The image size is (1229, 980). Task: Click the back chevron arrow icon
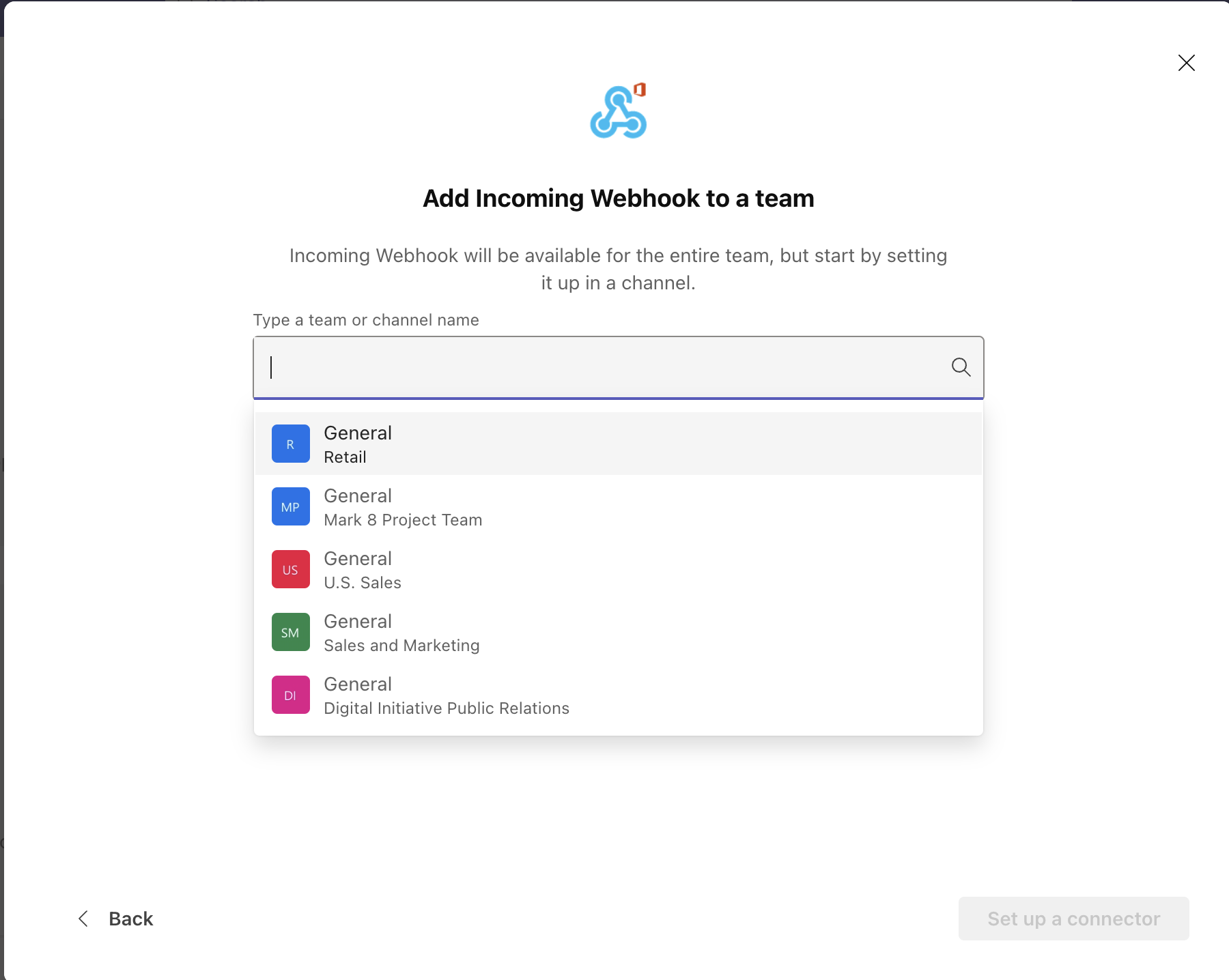coord(83,919)
